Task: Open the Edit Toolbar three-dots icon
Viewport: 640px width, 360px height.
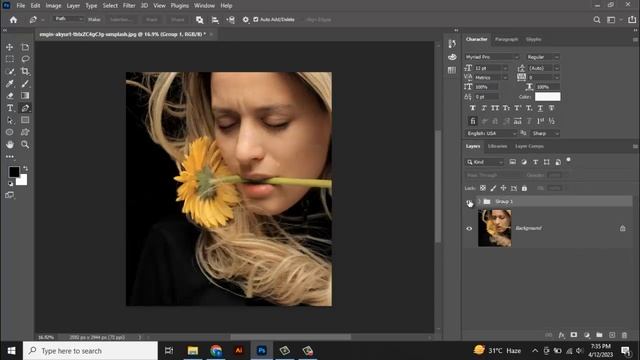Action: (9, 156)
